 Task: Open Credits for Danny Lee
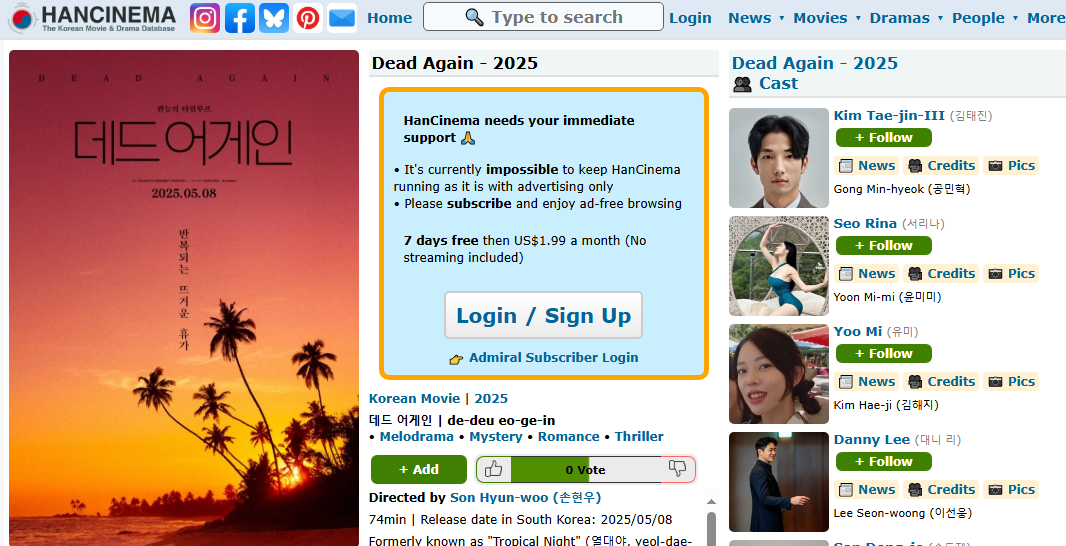click(942, 490)
